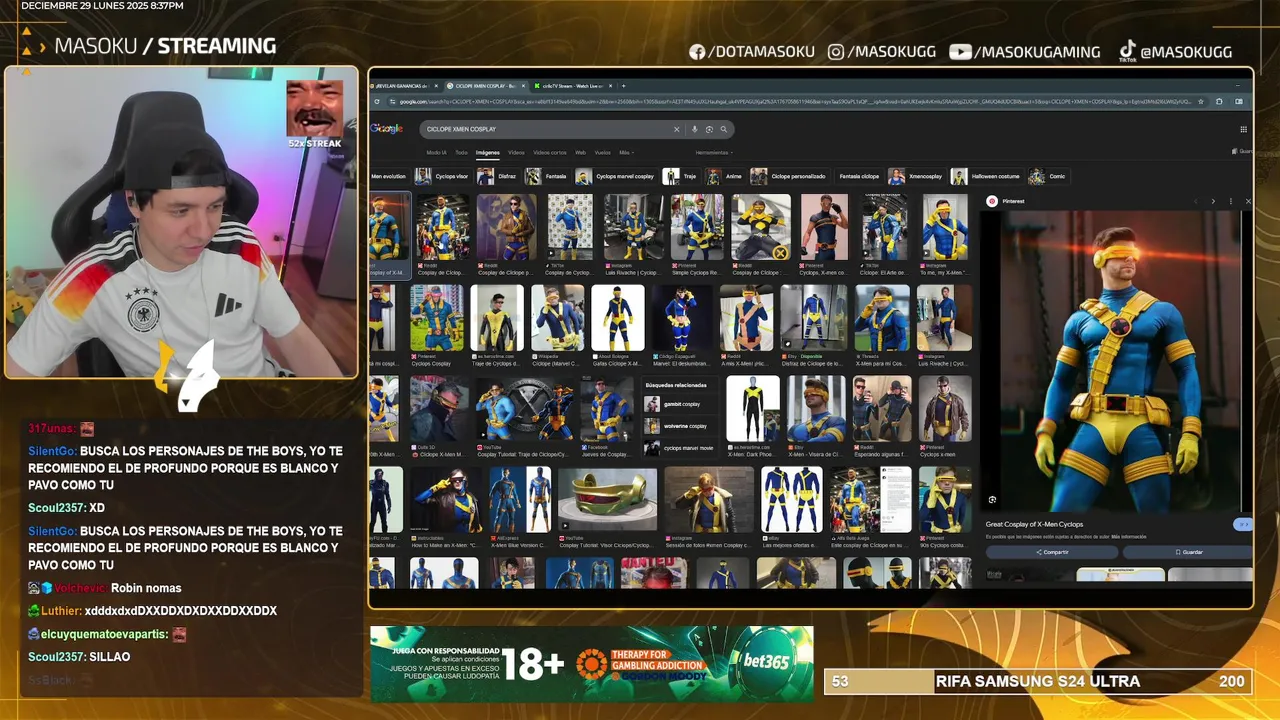This screenshot has width=1280, height=720.
Task: Click the Pinterest source icon in preview
Action: pyautogui.click(x=992, y=201)
